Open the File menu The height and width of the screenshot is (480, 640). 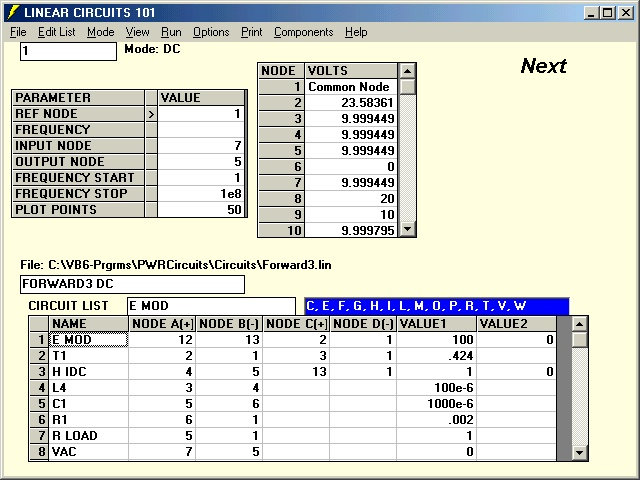tap(18, 32)
